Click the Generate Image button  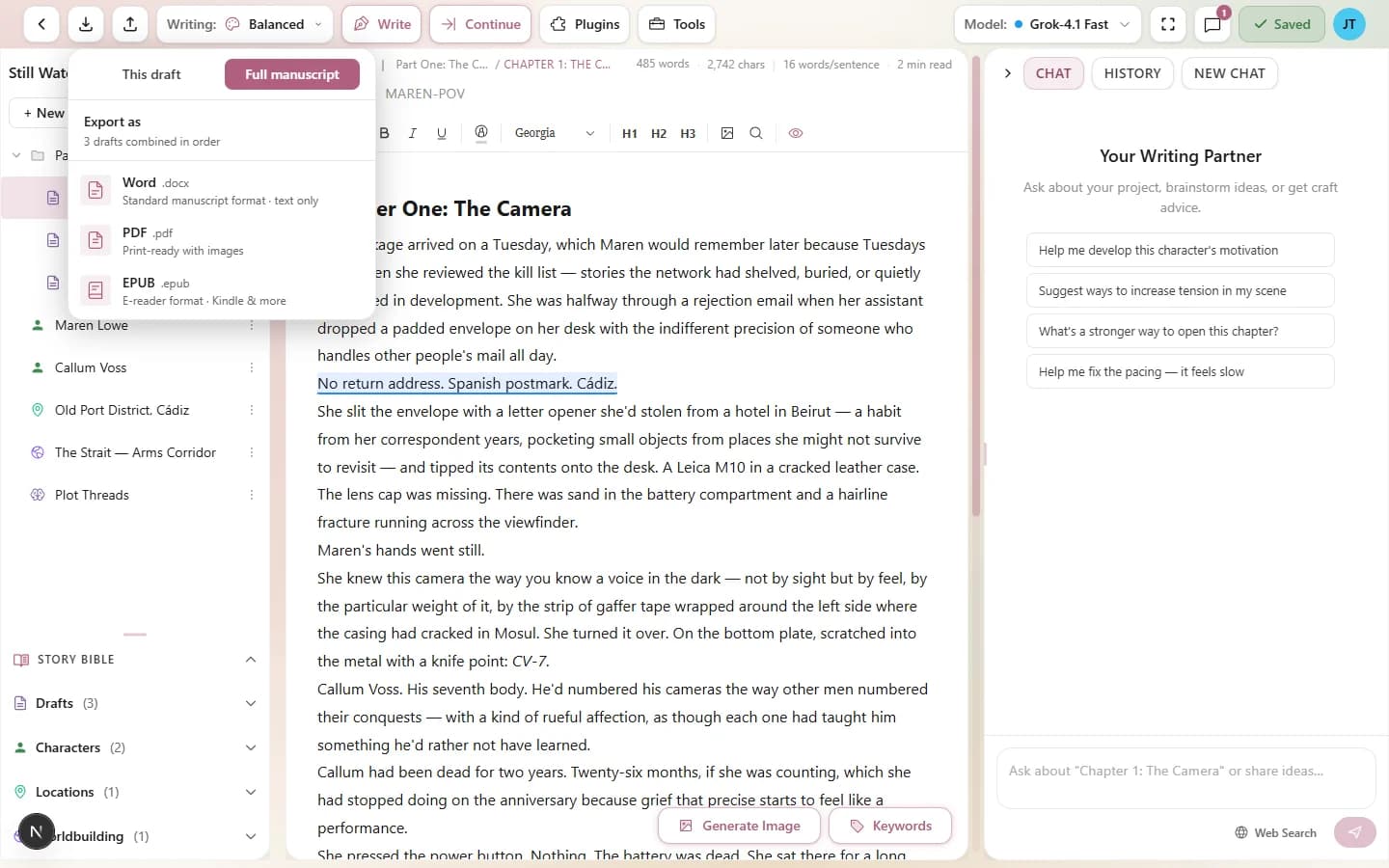740,826
